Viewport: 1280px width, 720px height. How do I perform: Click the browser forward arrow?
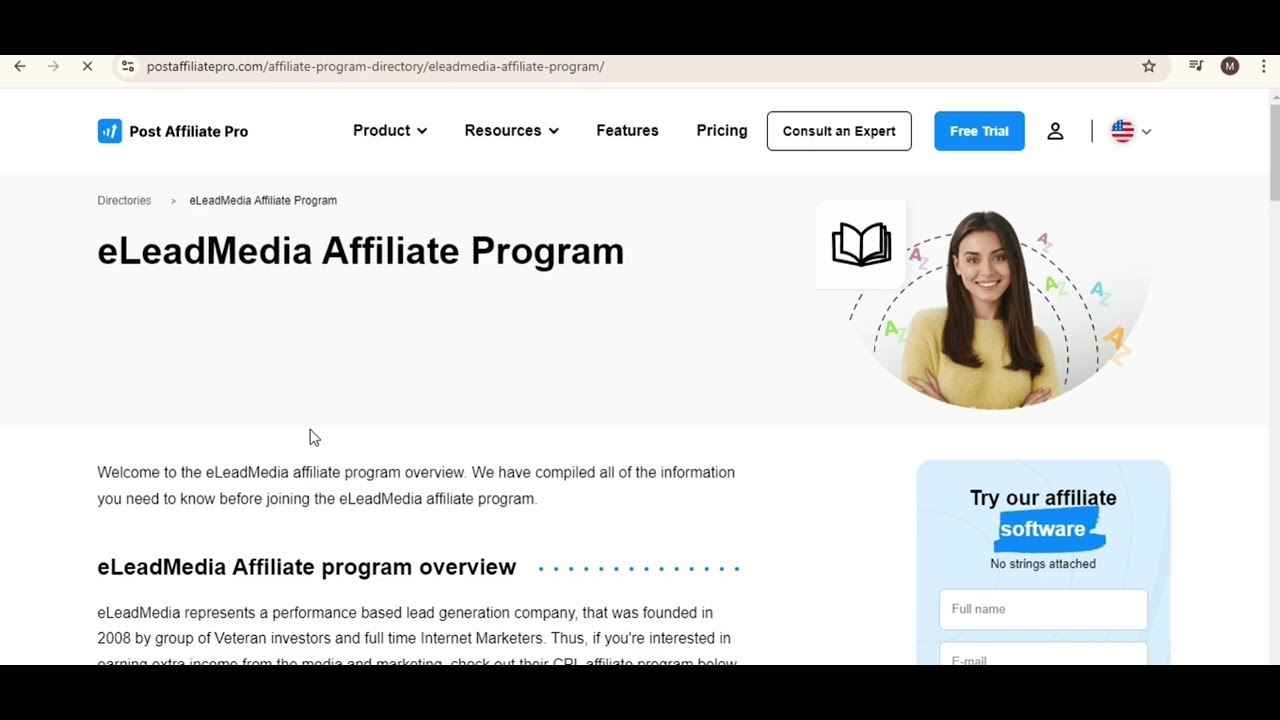point(54,66)
